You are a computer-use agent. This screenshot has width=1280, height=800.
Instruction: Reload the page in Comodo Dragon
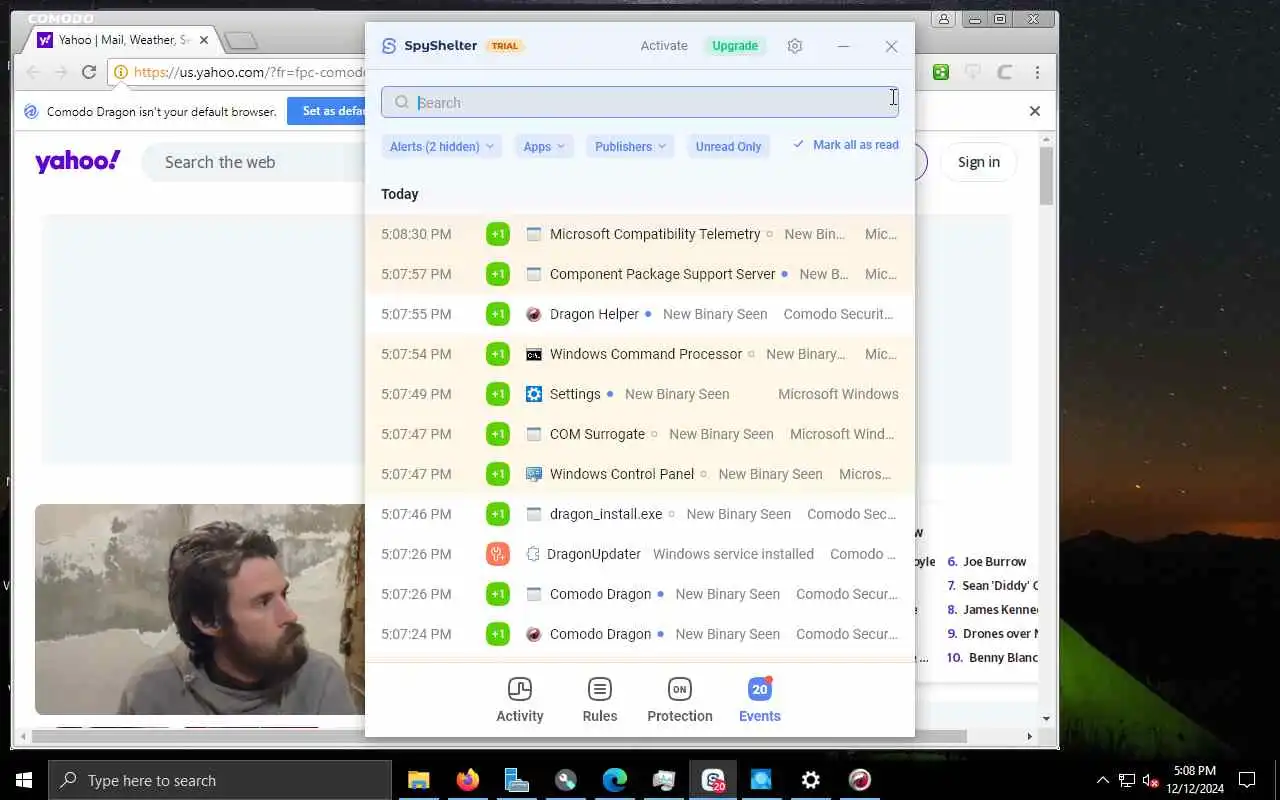[x=89, y=72]
